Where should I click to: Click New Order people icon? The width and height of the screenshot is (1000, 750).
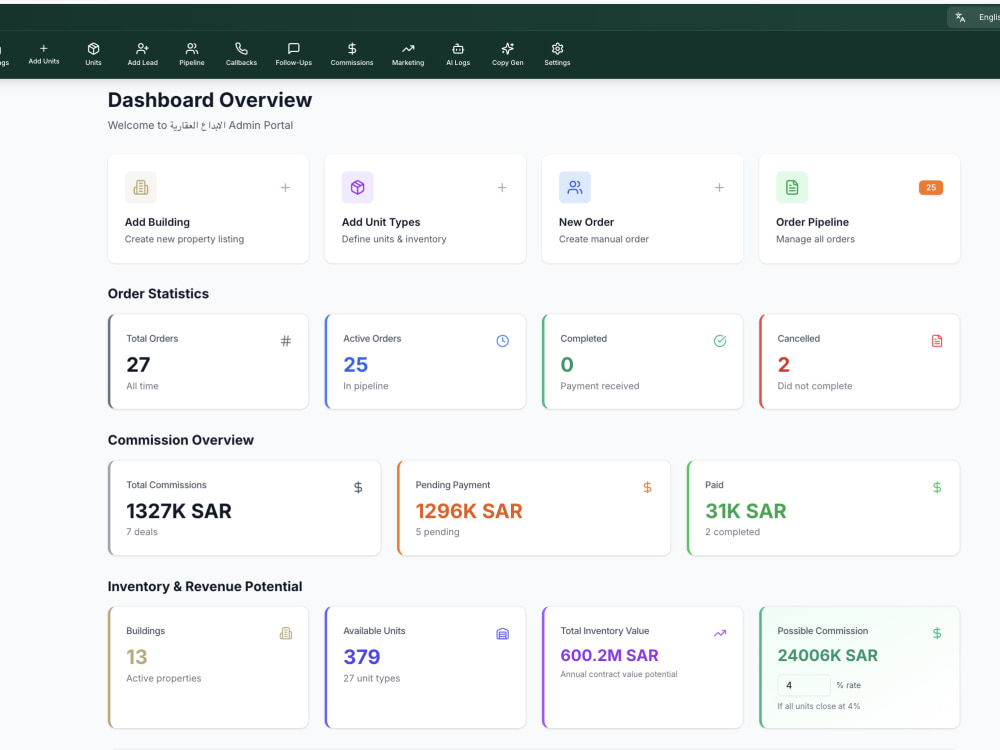tap(575, 188)
